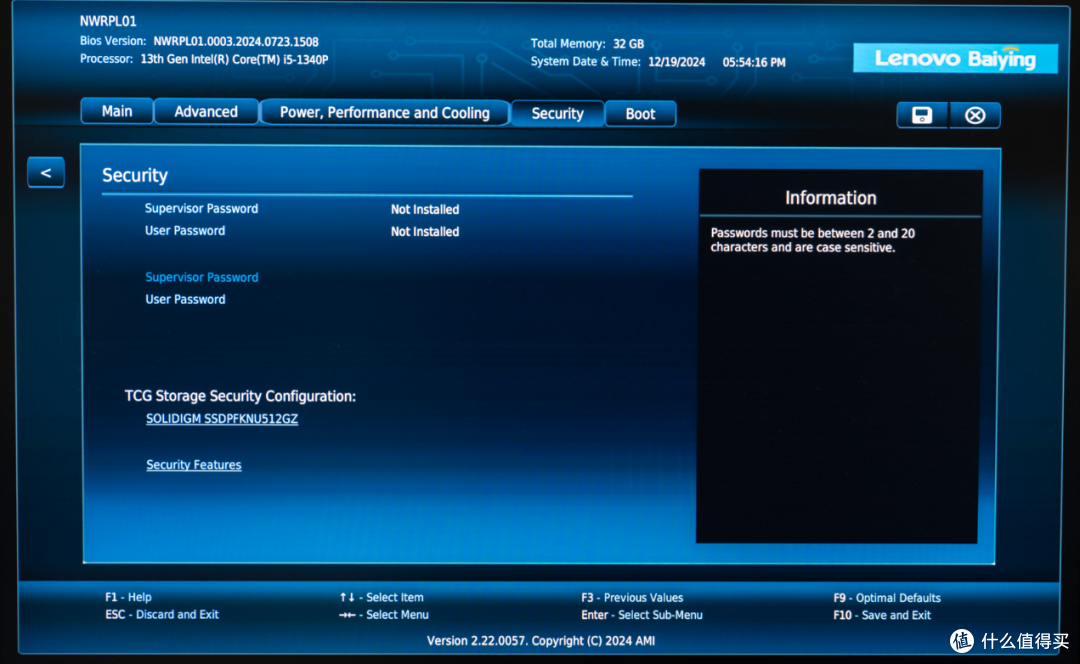Click the Total Memory 32 GB value

[628, 43]
